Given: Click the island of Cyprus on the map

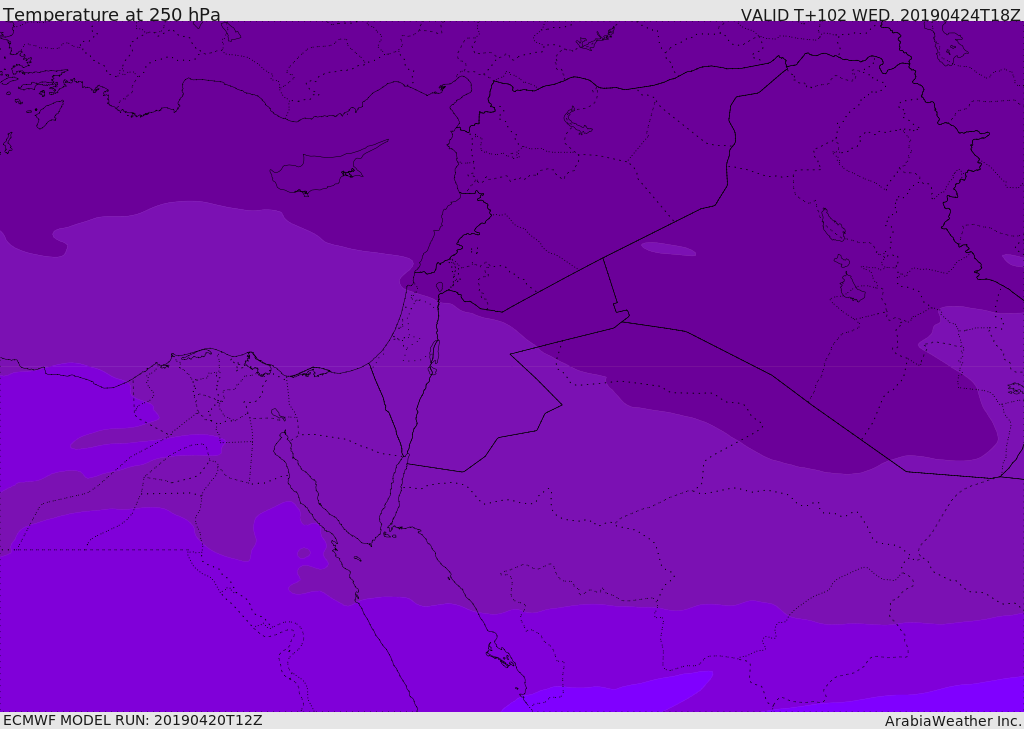Looking at the screenshot, I should click(x=322, y=171).
